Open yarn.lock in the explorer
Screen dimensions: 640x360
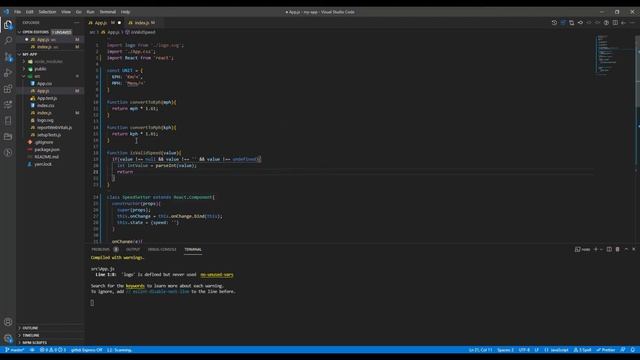tap(43, 164)
